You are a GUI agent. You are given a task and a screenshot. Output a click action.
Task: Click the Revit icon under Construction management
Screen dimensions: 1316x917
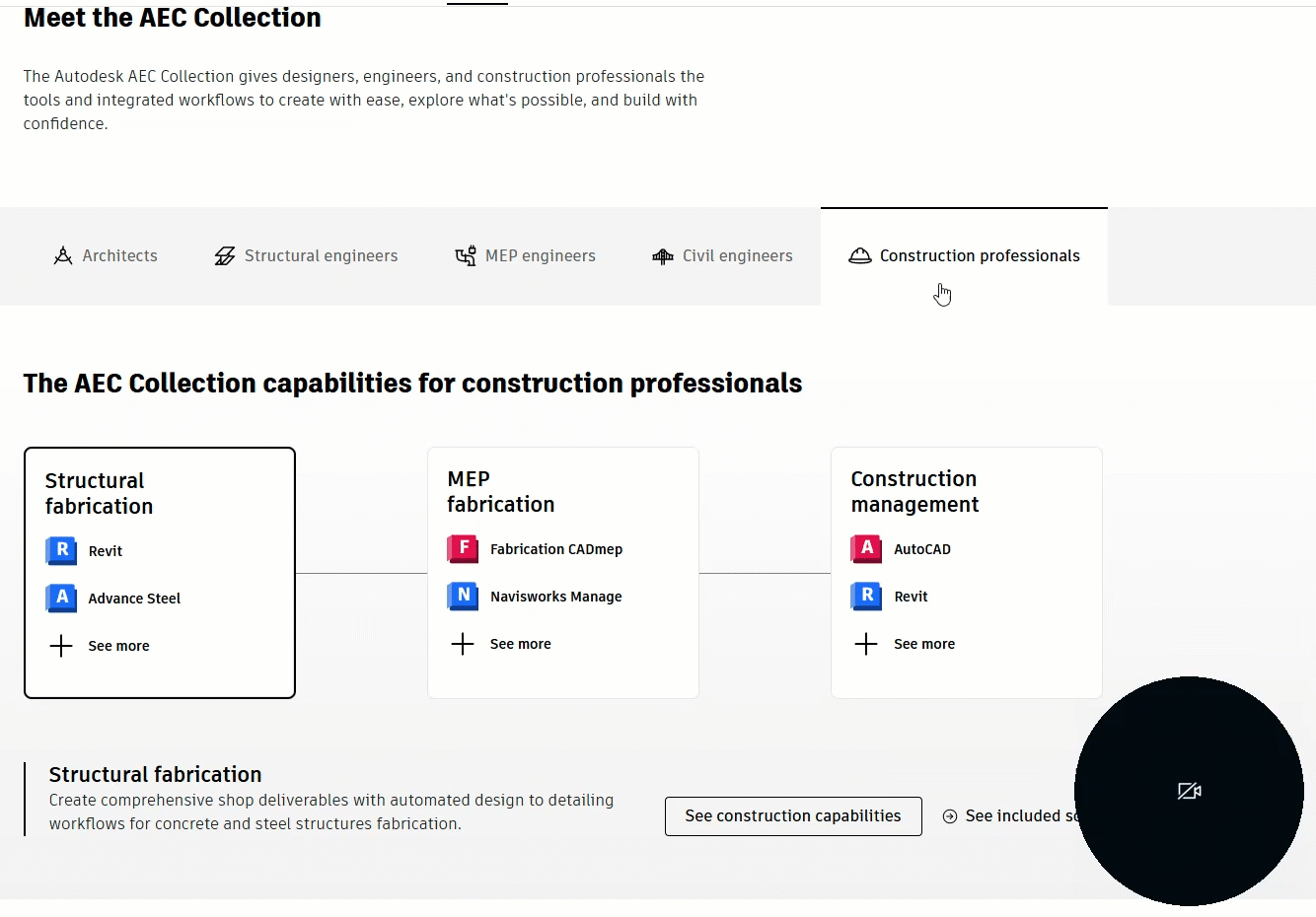866,596
